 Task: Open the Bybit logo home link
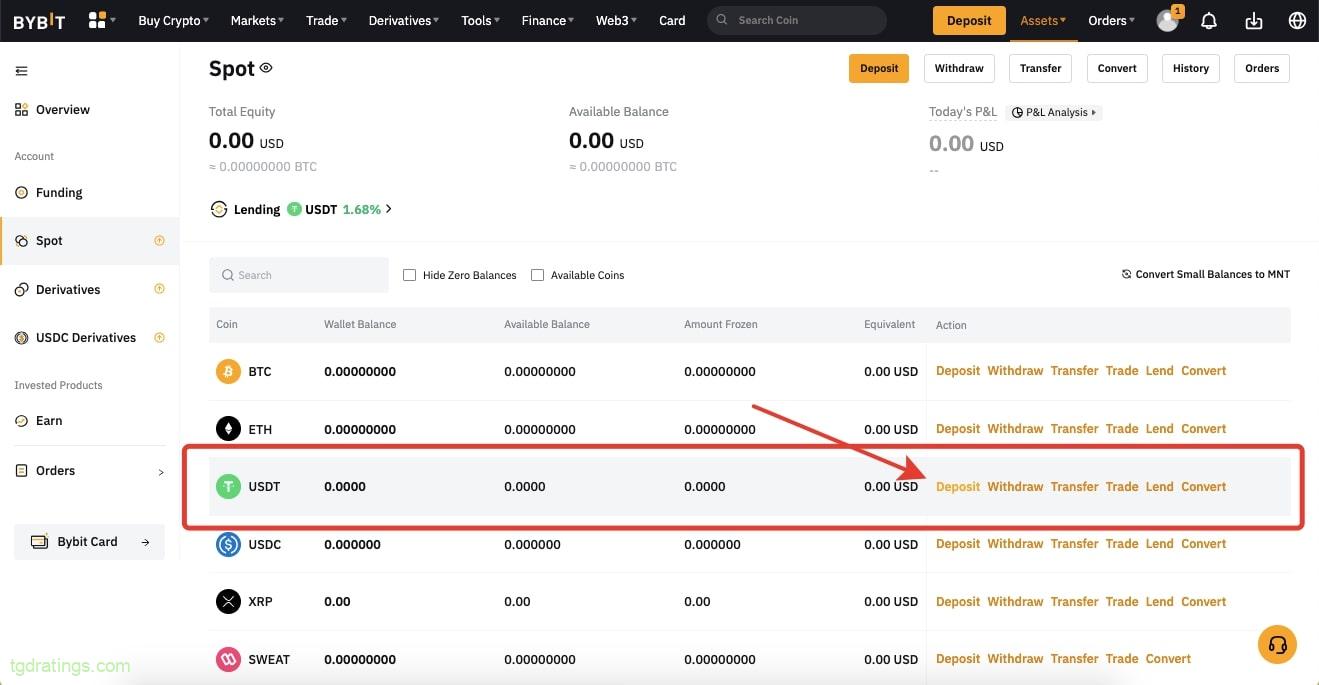tap(39, 20)
